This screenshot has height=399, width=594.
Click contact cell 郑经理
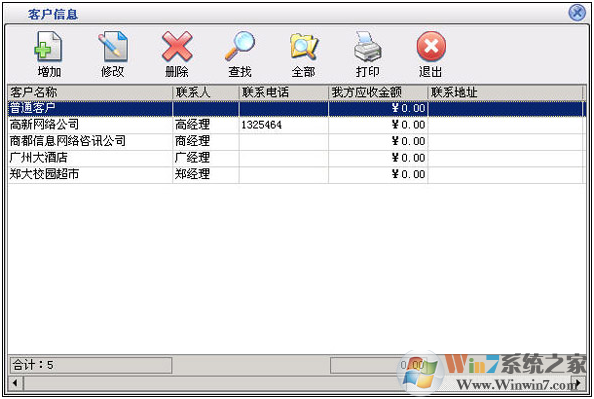(x=206, y=174)
